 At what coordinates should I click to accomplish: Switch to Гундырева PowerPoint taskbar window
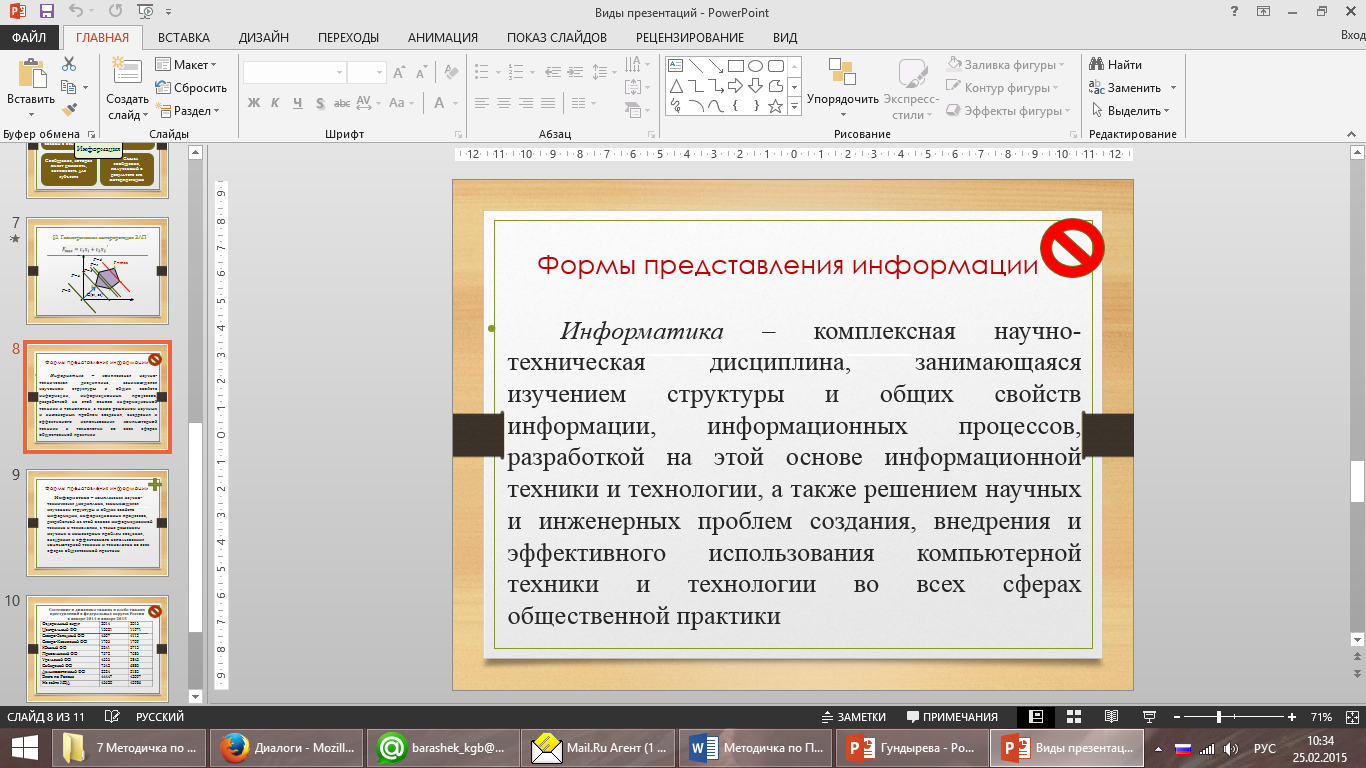tap(912, 748)
